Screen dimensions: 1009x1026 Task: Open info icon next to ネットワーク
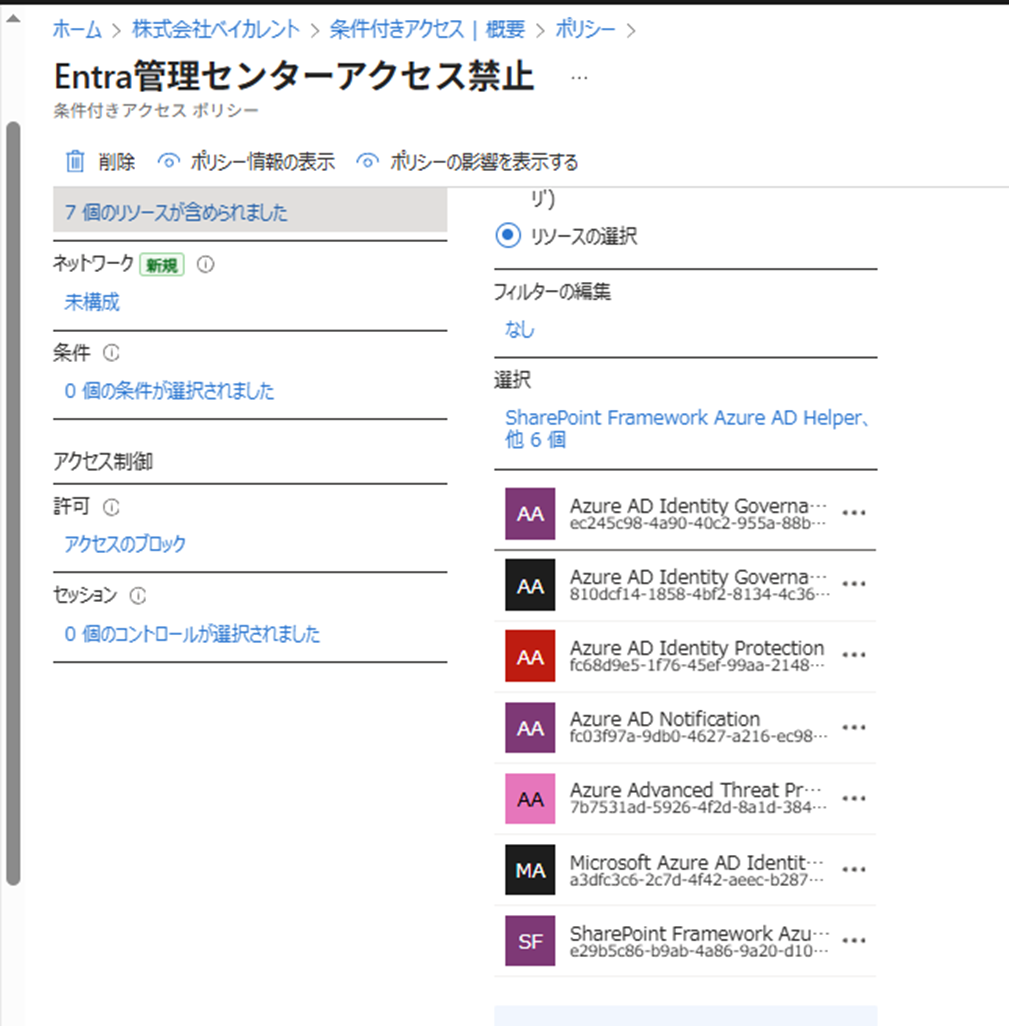tap(205, 264)
